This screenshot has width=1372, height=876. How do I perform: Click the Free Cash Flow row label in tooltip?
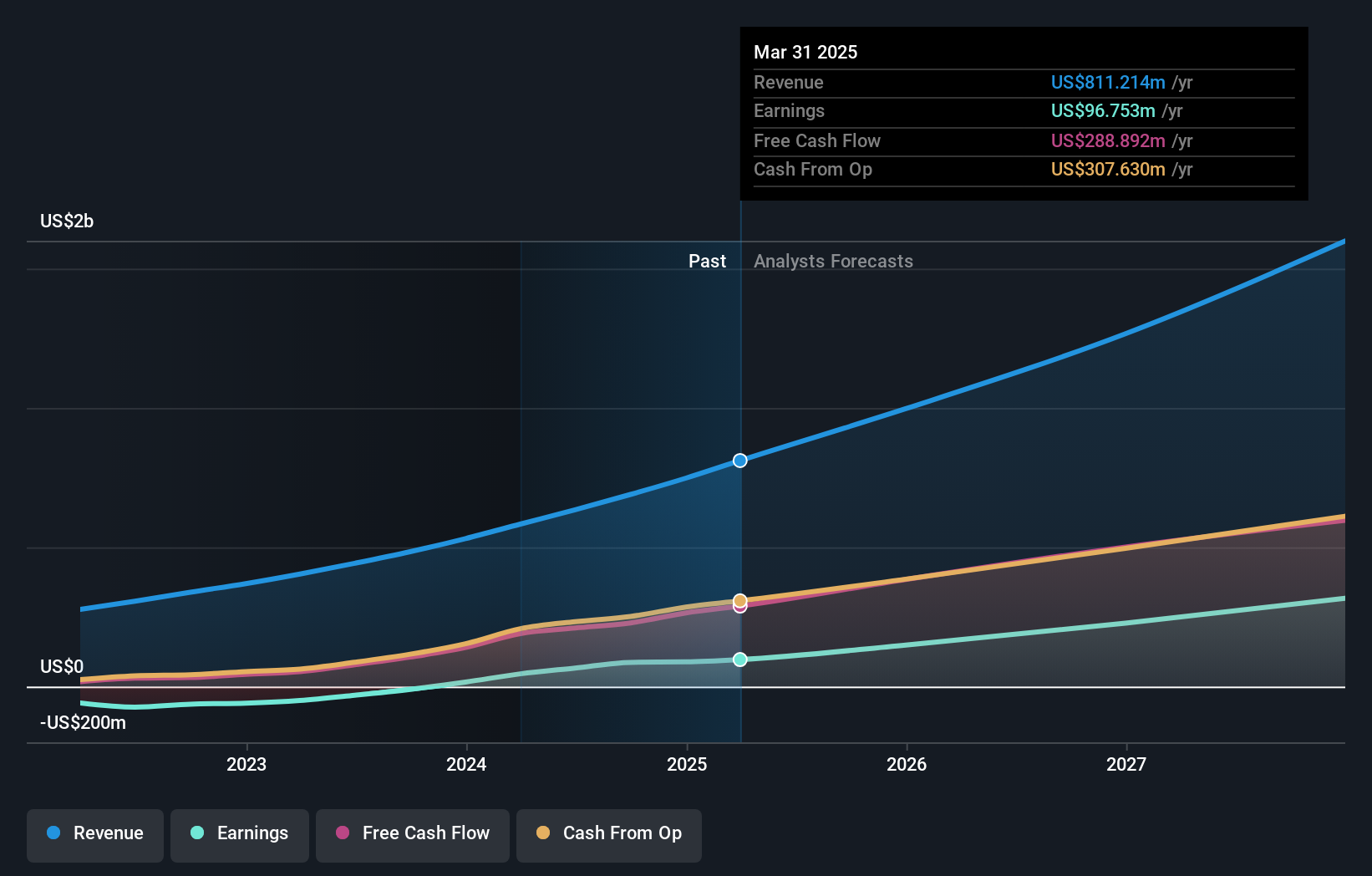coord(817,140)
